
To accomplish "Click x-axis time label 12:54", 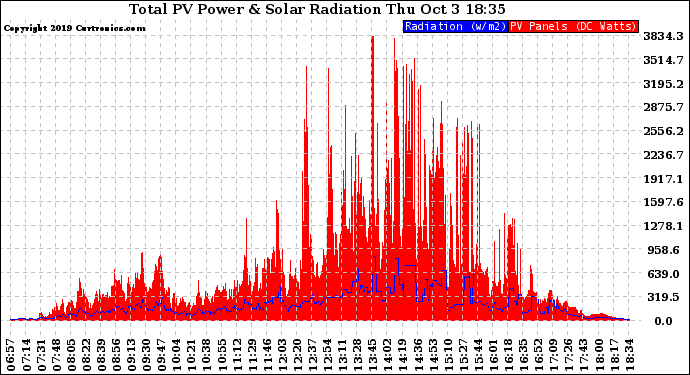I will click(327, 354).
